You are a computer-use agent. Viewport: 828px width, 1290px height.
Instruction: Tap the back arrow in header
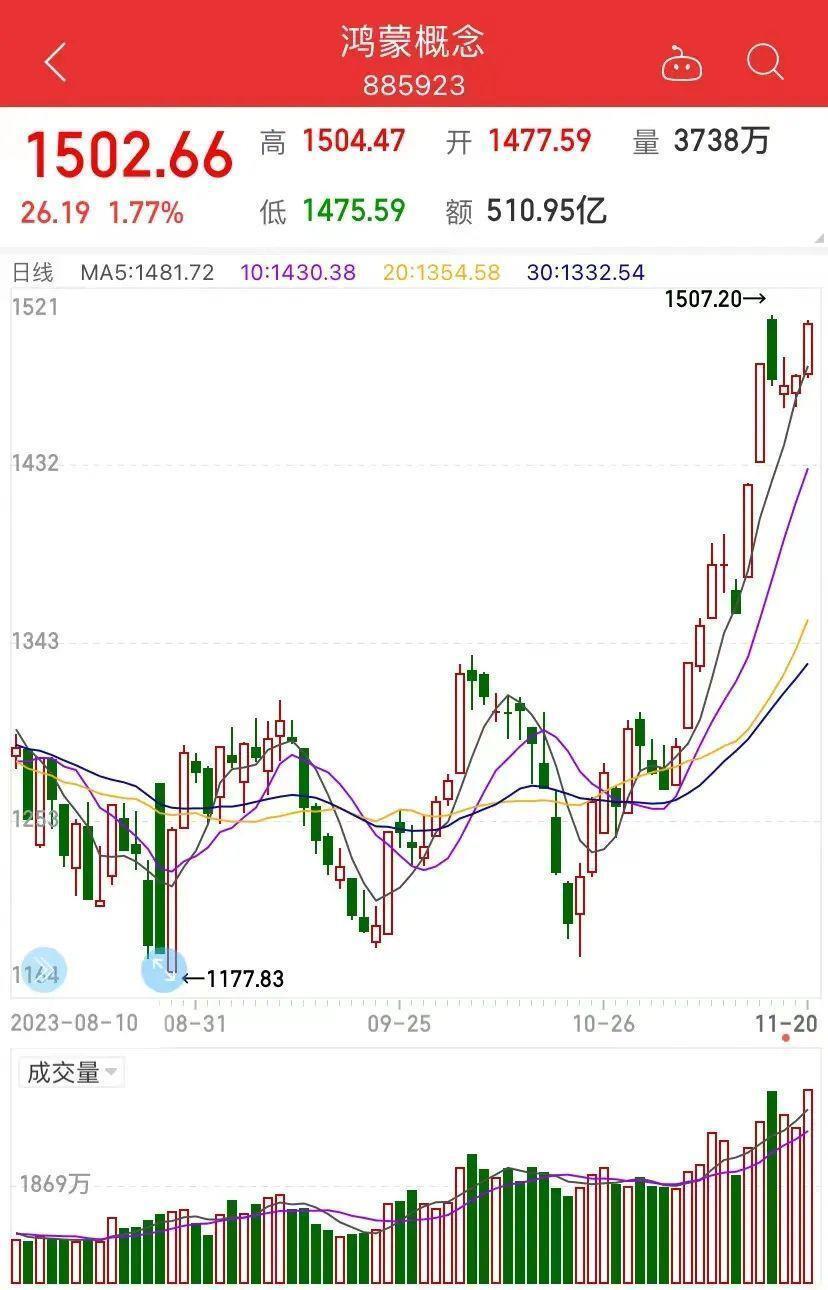pyautogui.click(x=55, y=62)
